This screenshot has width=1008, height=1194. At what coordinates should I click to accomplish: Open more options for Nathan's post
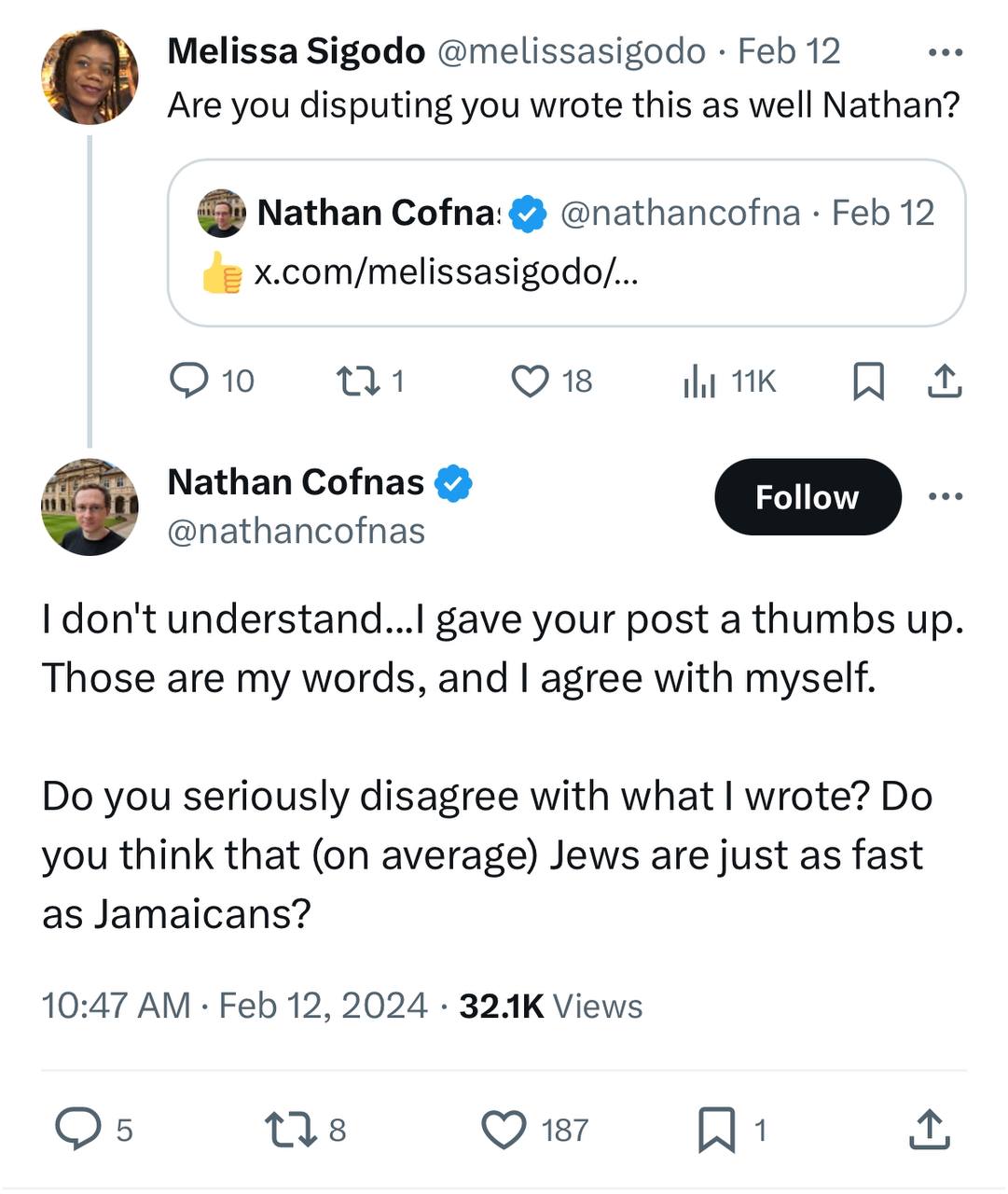[x=945, y=496]
